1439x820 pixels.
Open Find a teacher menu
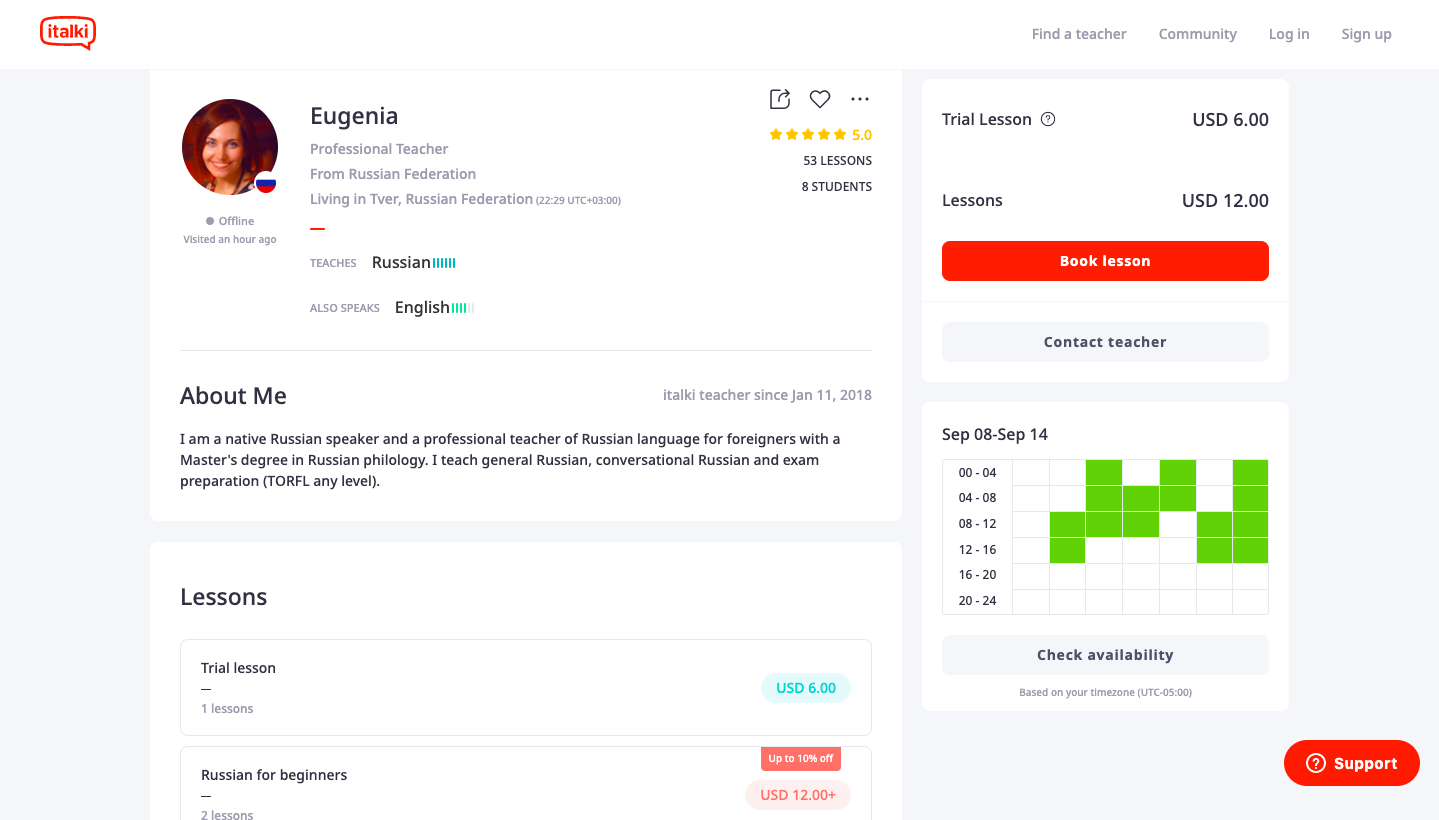pos(1079,34)
